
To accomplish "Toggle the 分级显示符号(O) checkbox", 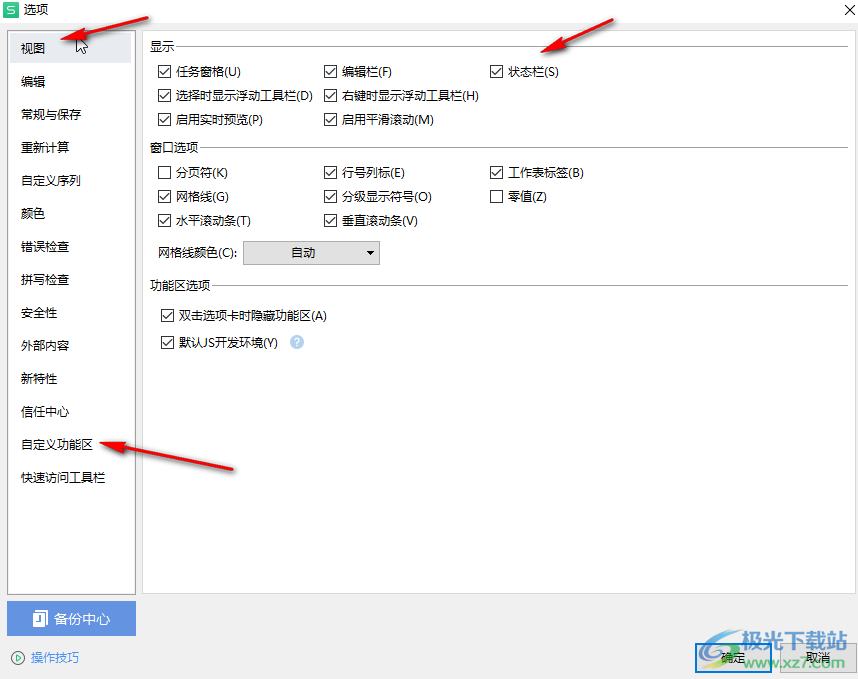I will tap(331, 197).
